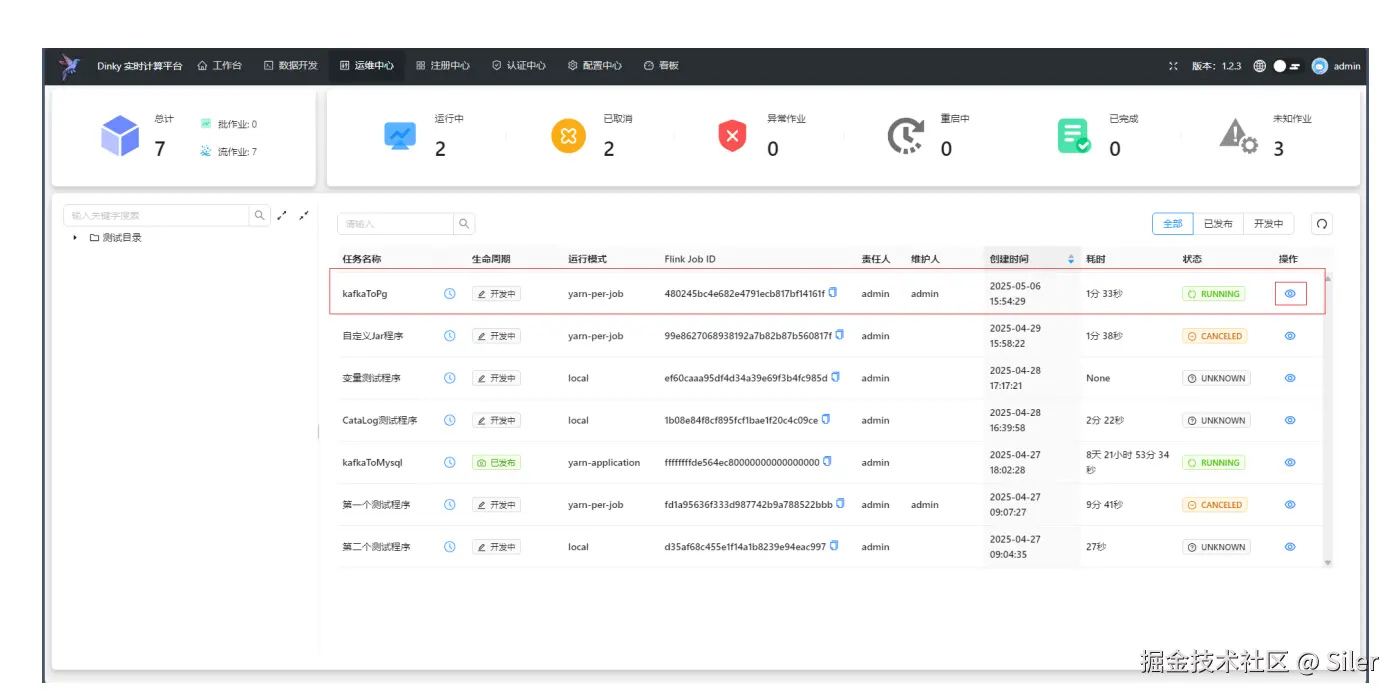Open 认证中心 menu item
The image size is (1399, 696).
[519, 66]
